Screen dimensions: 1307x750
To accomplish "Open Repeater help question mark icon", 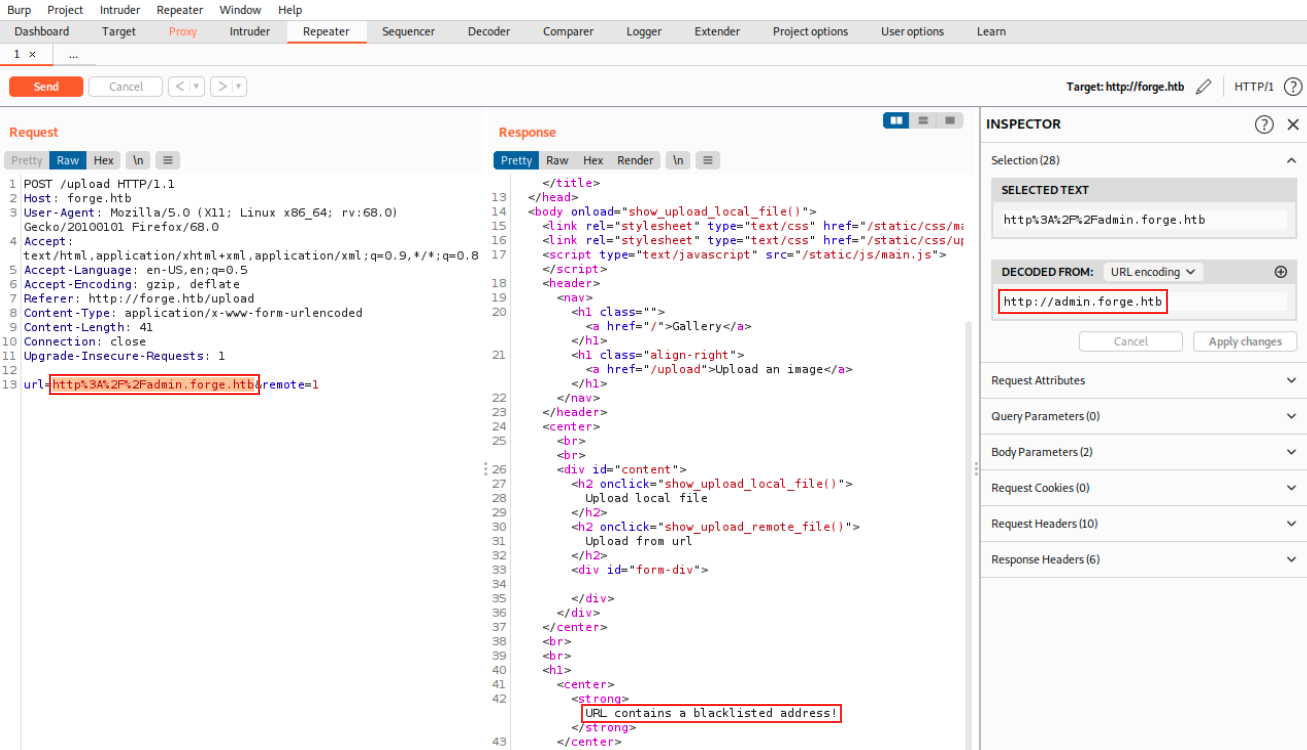I will [1292, 87].
